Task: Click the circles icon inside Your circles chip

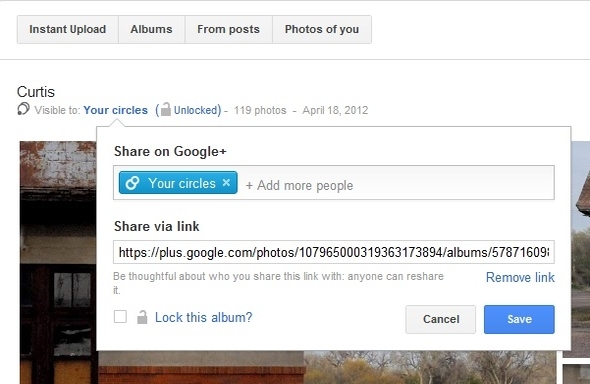Action: tap(132, 183)
